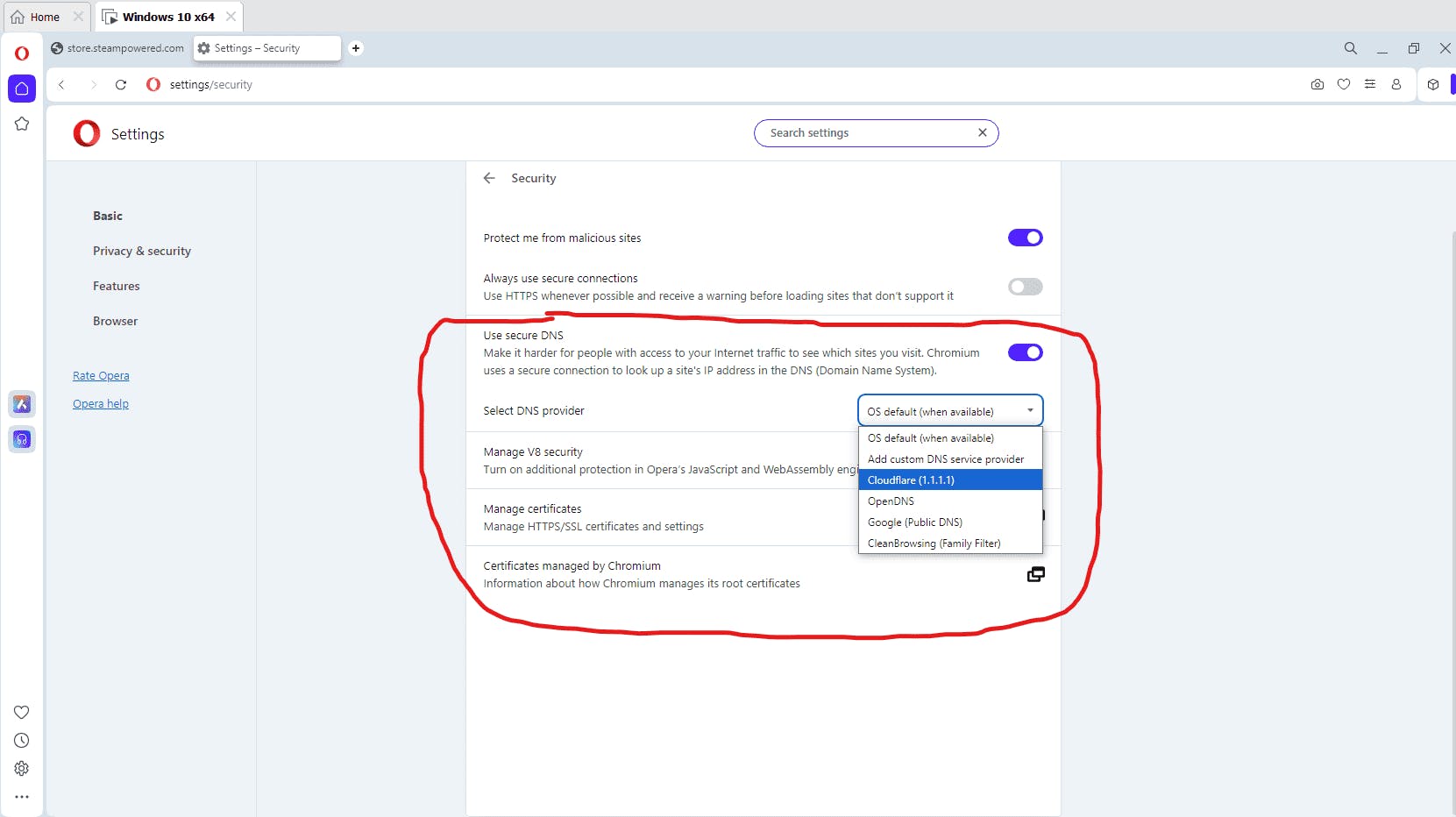
Task: Open the Opera main menu logo
Action: (22, 53)
